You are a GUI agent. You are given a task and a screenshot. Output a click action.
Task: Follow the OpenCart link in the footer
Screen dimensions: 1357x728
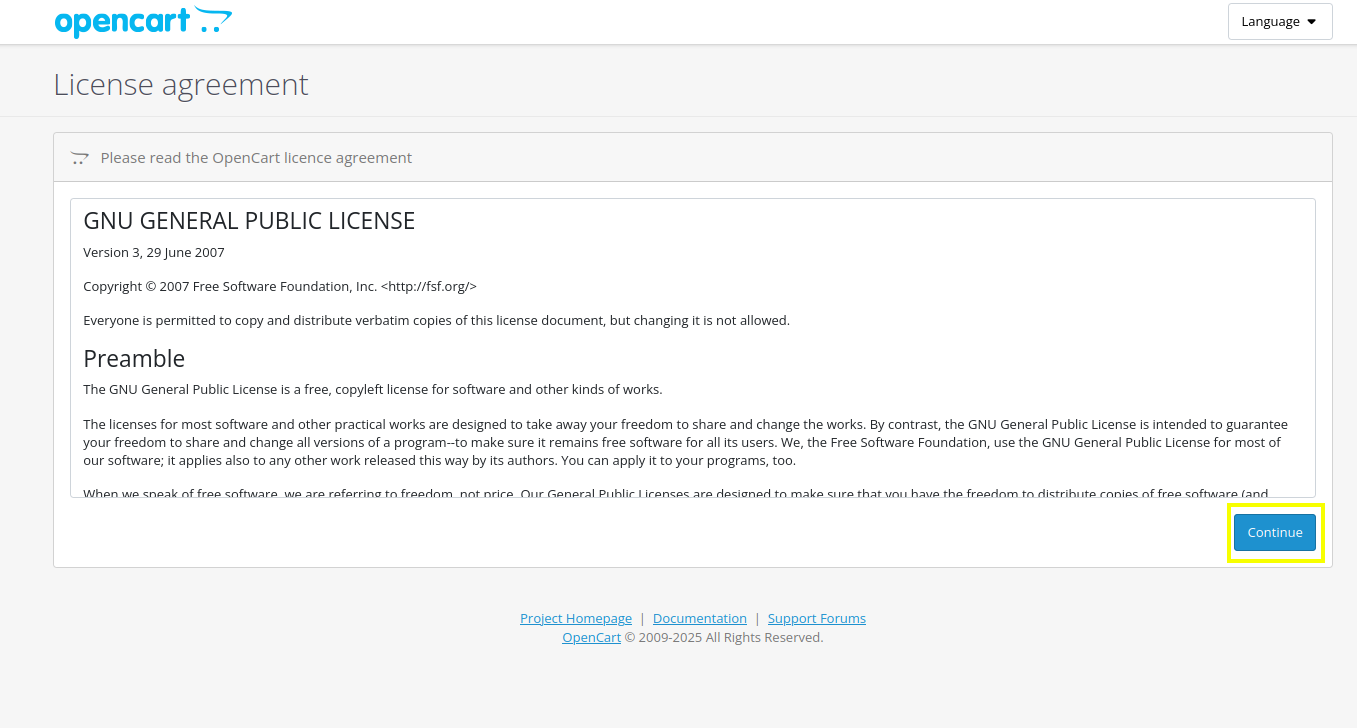591,637
